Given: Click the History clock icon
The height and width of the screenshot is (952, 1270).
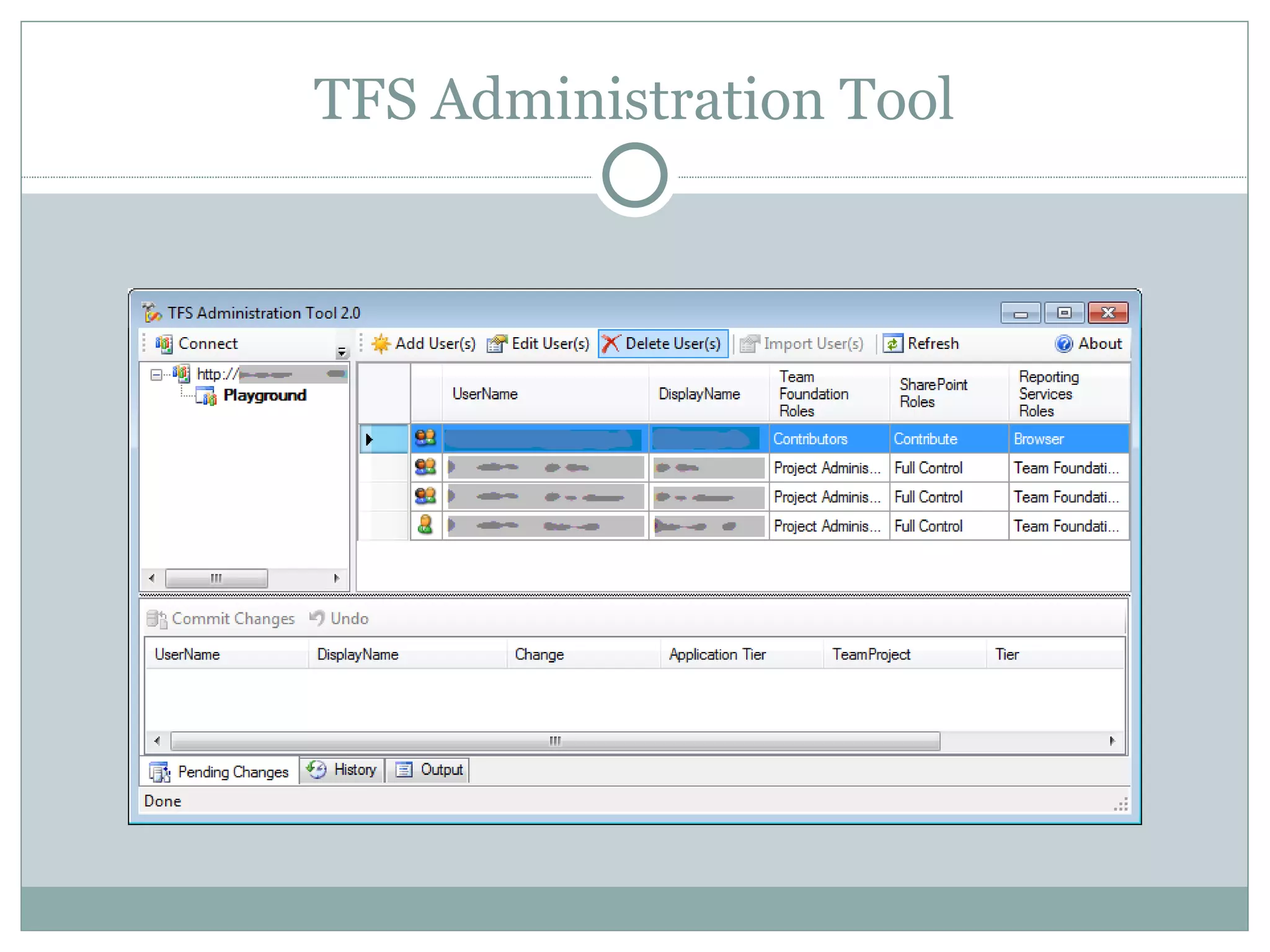Looking at the screenshot, I should point(317,770).
